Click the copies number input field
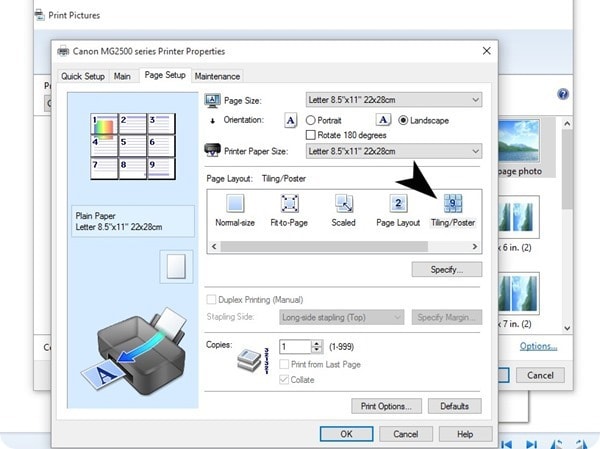This screenshot has width=600, height=449. point(295,347)
